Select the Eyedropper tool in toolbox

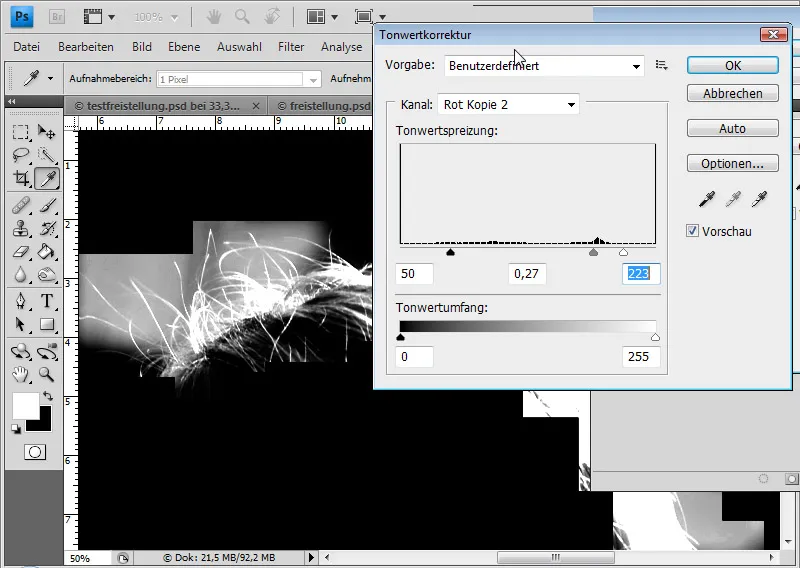point(47,179)
